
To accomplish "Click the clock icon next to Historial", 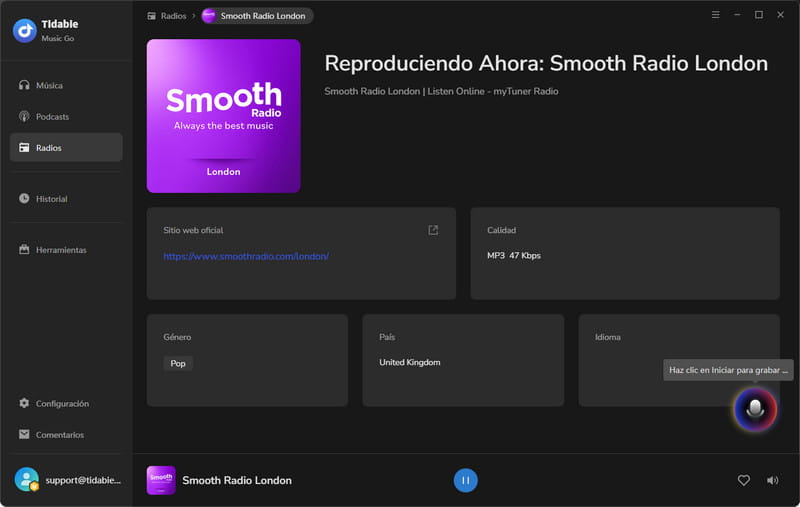I will coord(24,198).
